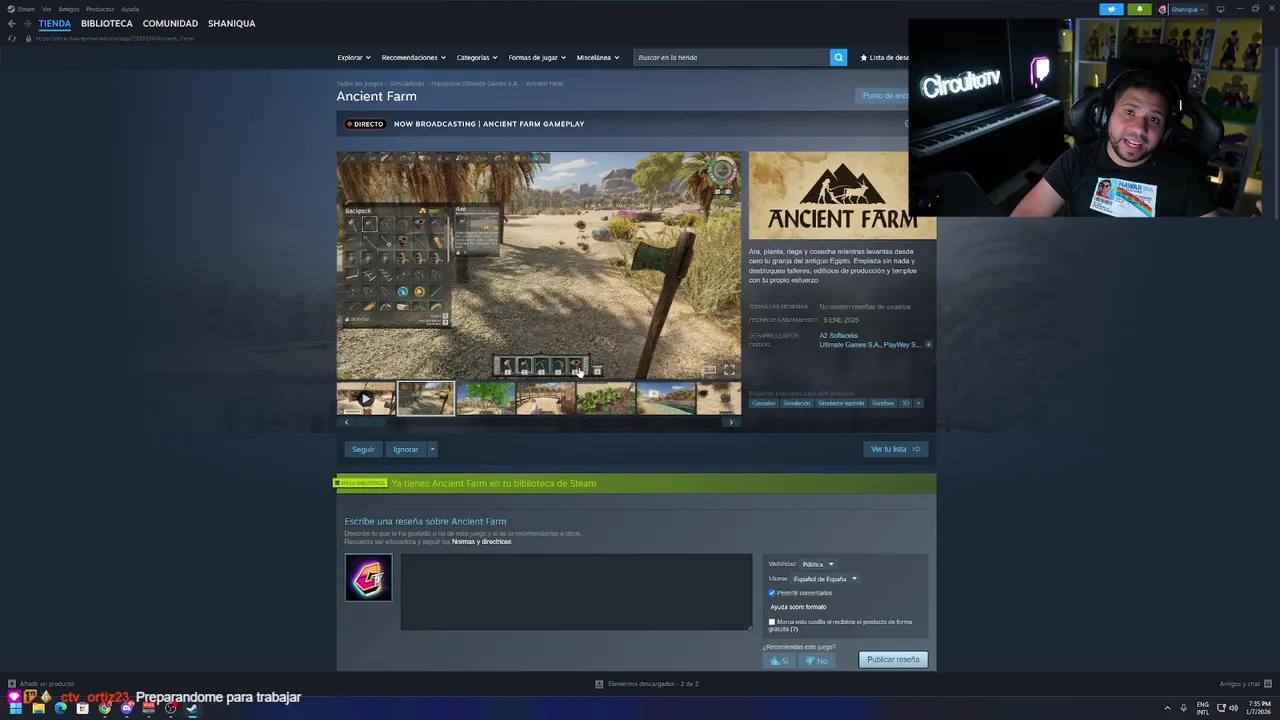Open Windows Start menu
This screenshot has height=720, width=1280.
click(15, 708)
